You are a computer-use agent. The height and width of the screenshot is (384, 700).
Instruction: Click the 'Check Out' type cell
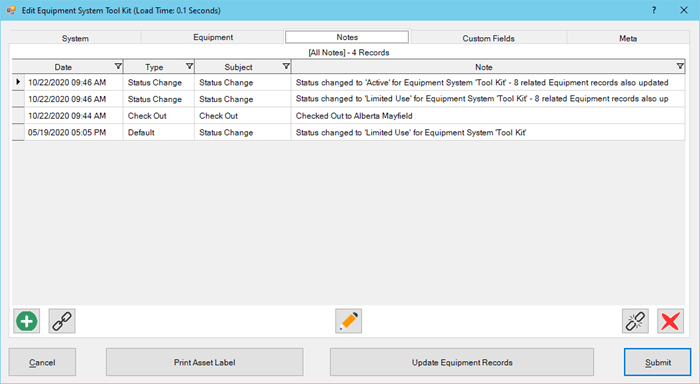pos(158,116)
